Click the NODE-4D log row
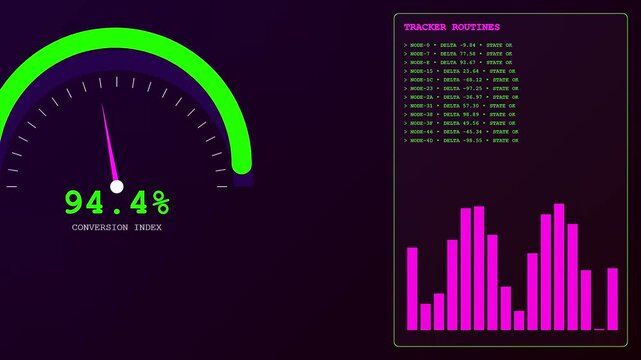 click(x=461, y=141)
